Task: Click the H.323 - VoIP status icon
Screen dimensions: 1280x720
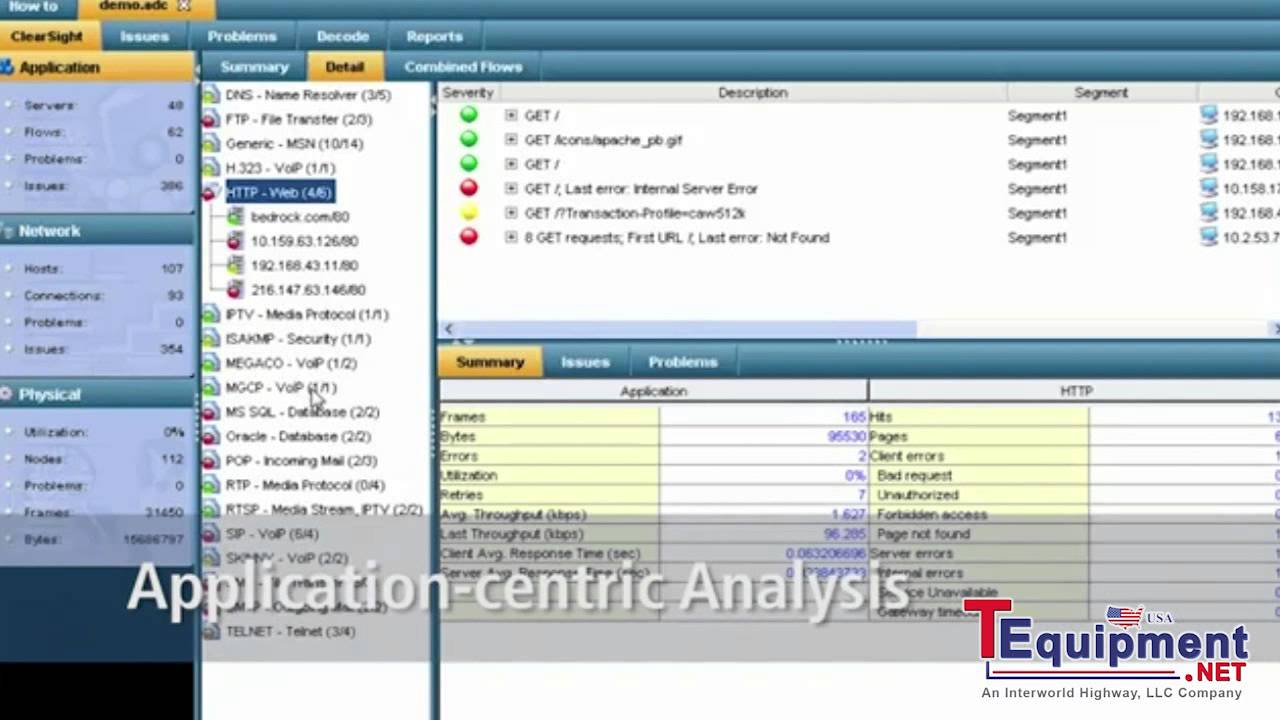Action: click(210, 168)
